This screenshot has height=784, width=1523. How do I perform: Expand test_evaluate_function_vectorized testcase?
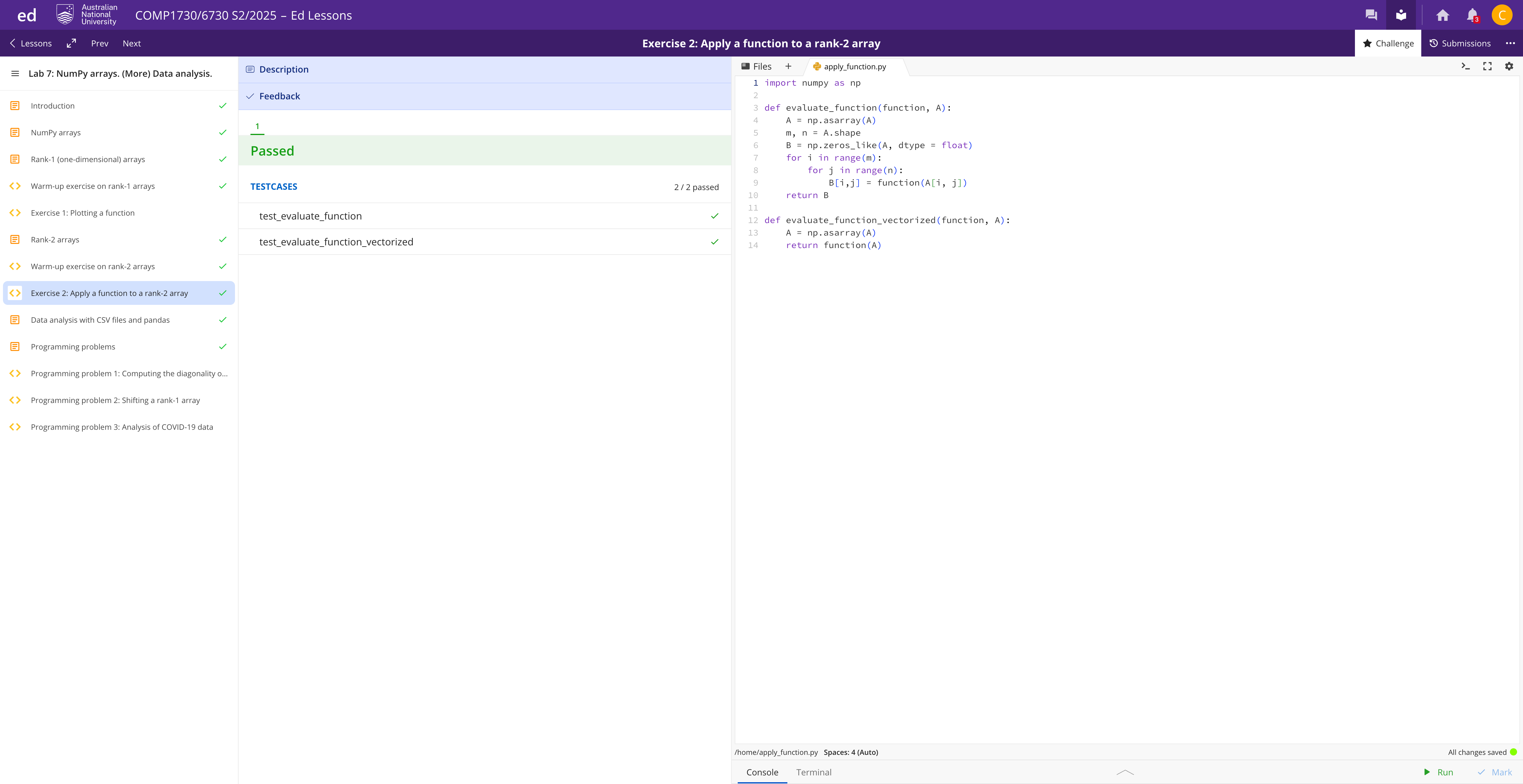point(485,242)
